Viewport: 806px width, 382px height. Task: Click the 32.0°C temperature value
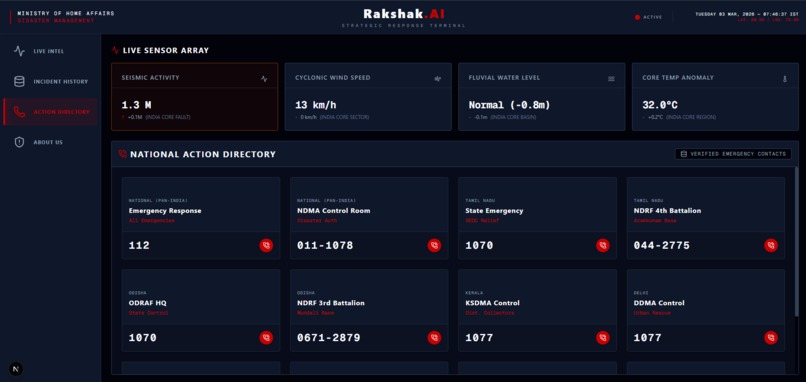coord(660,105)
